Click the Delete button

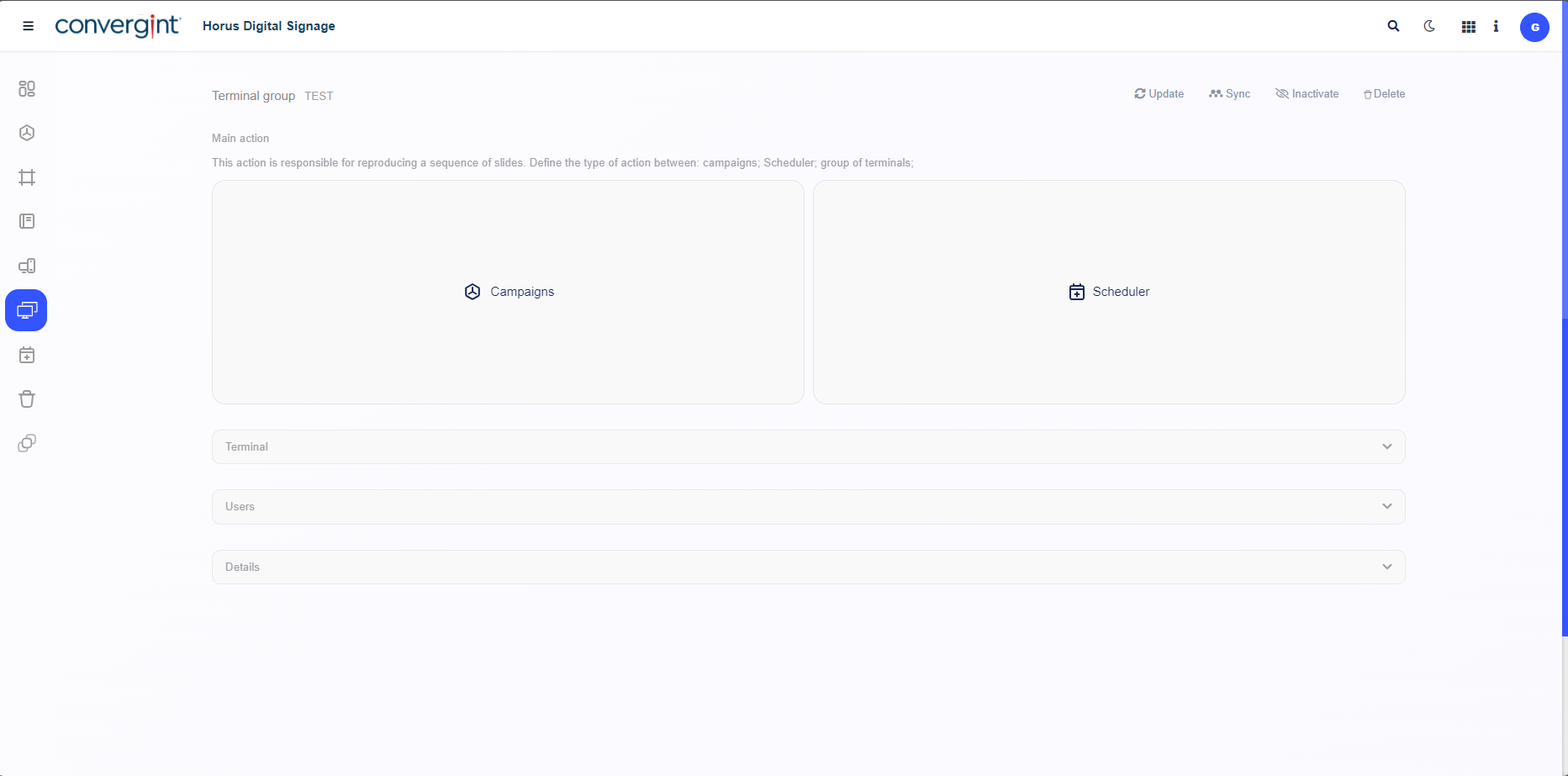pyautogui.click(x=1384, y=94)
